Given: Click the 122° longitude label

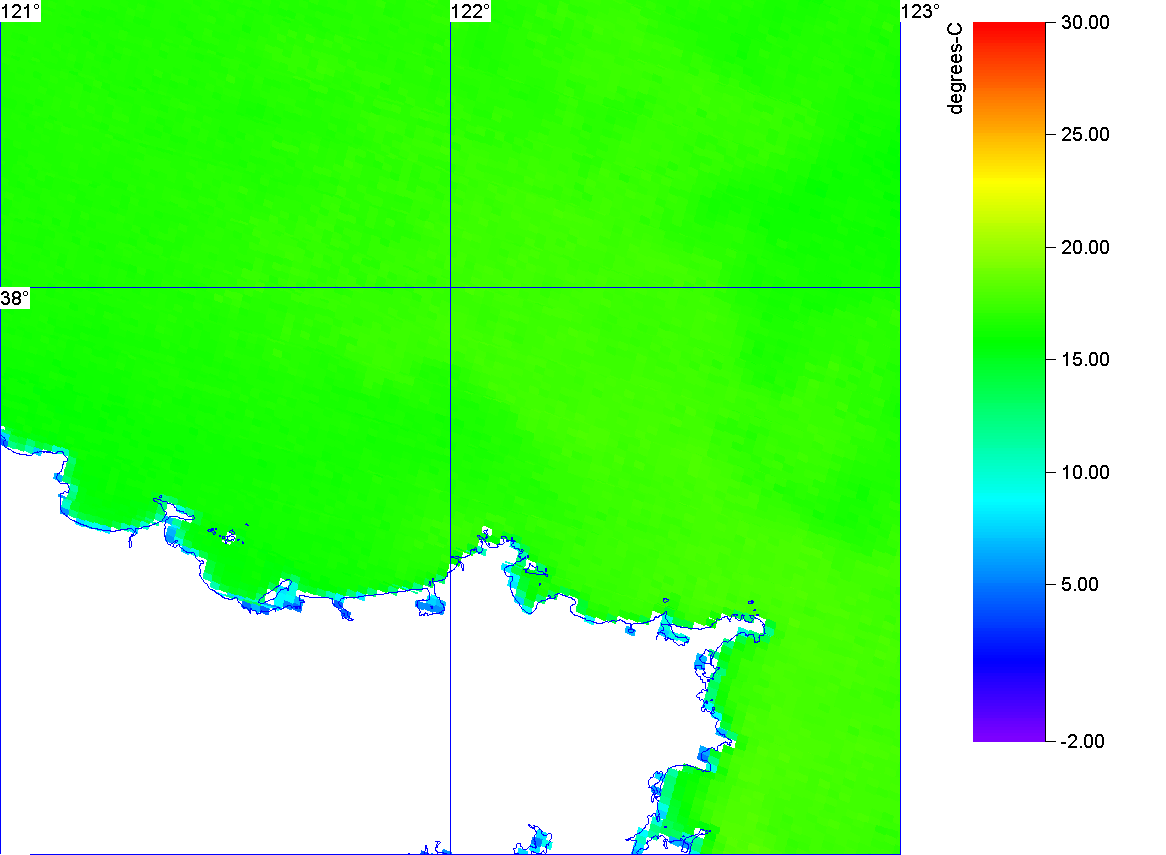Looking at the screenshot, I should tap(471, 11).
